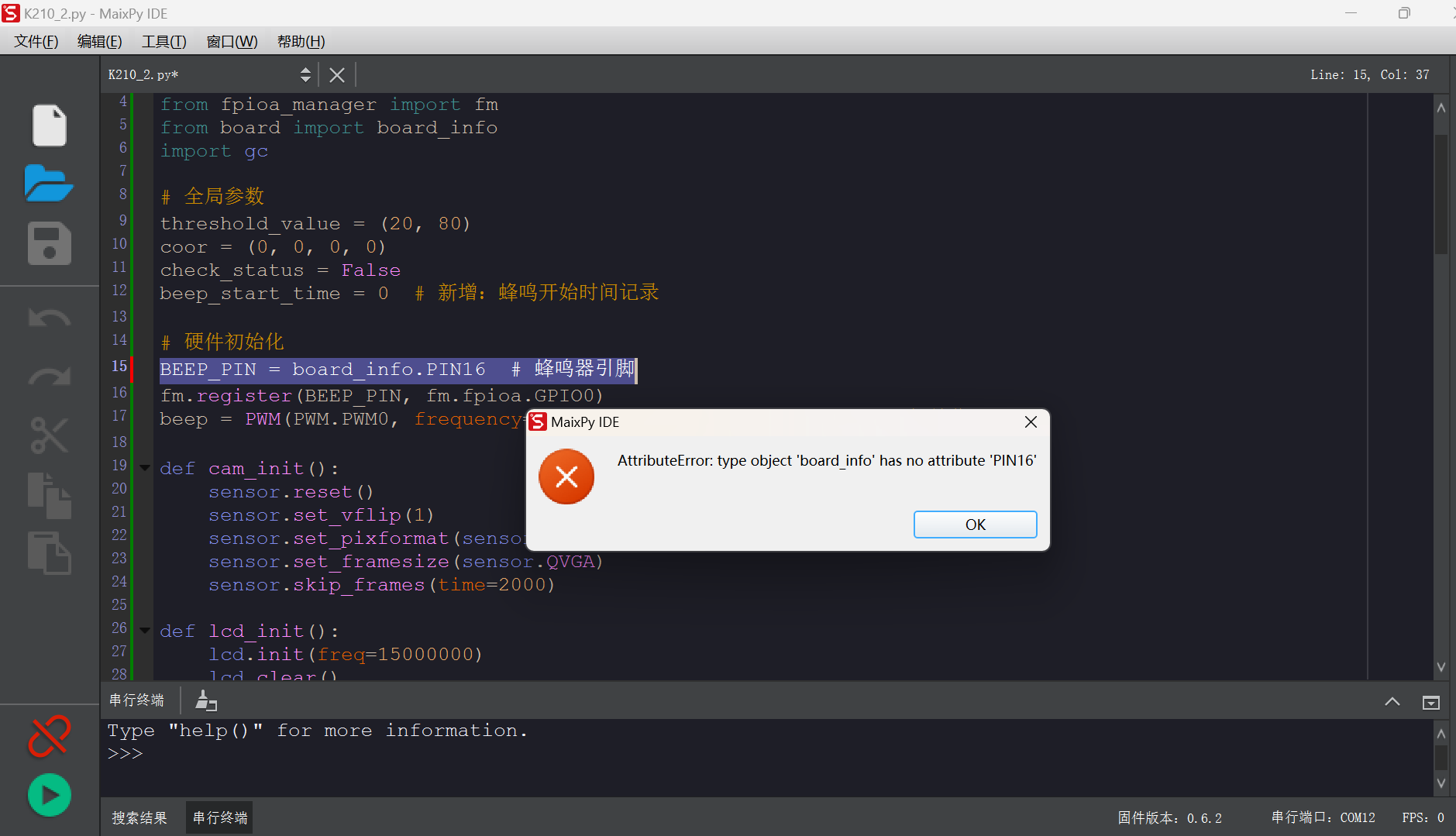Open the 文件(F) menu

tap(36, 41)
